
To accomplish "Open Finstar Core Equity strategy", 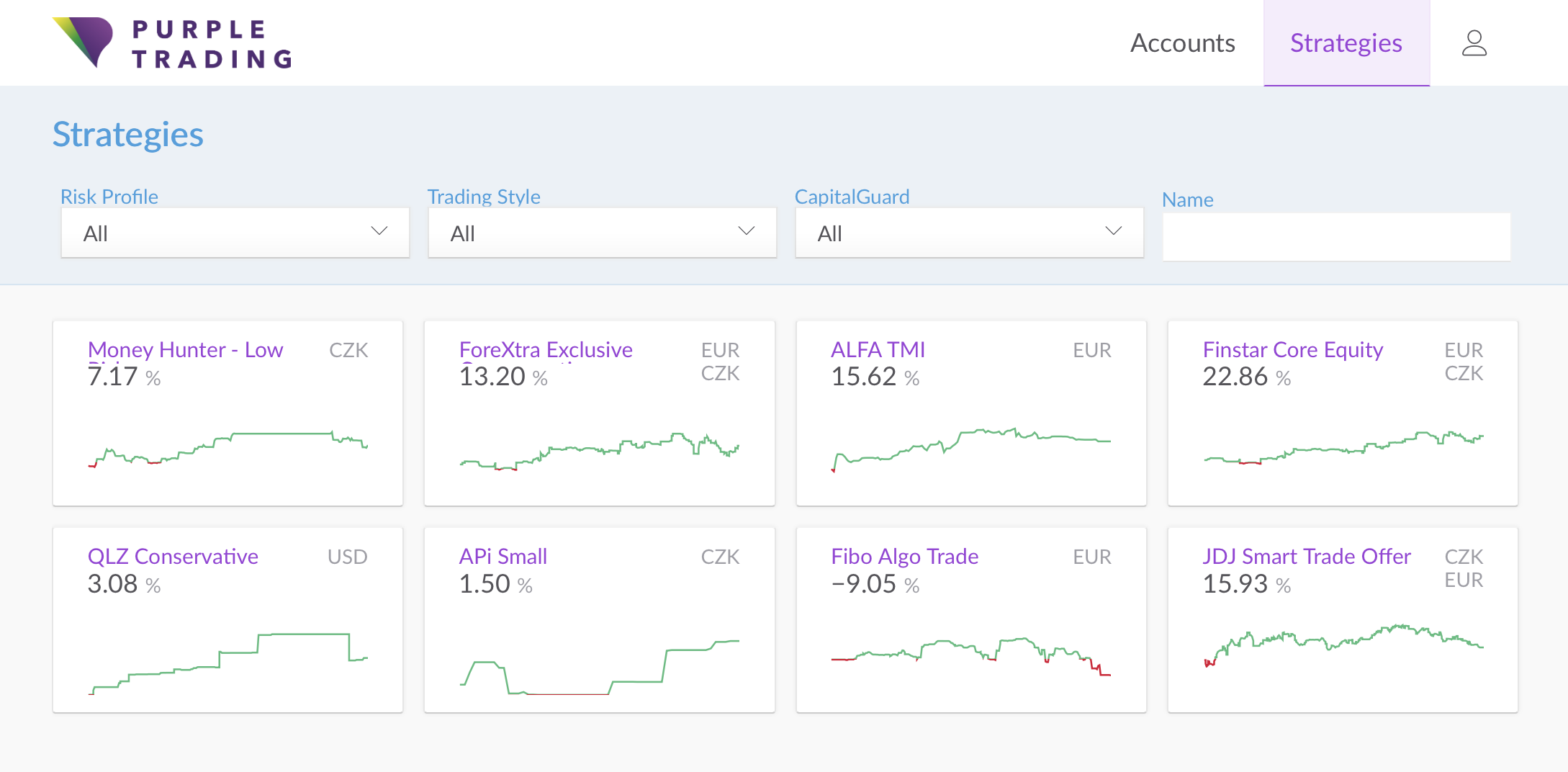I will [1293, 350].
